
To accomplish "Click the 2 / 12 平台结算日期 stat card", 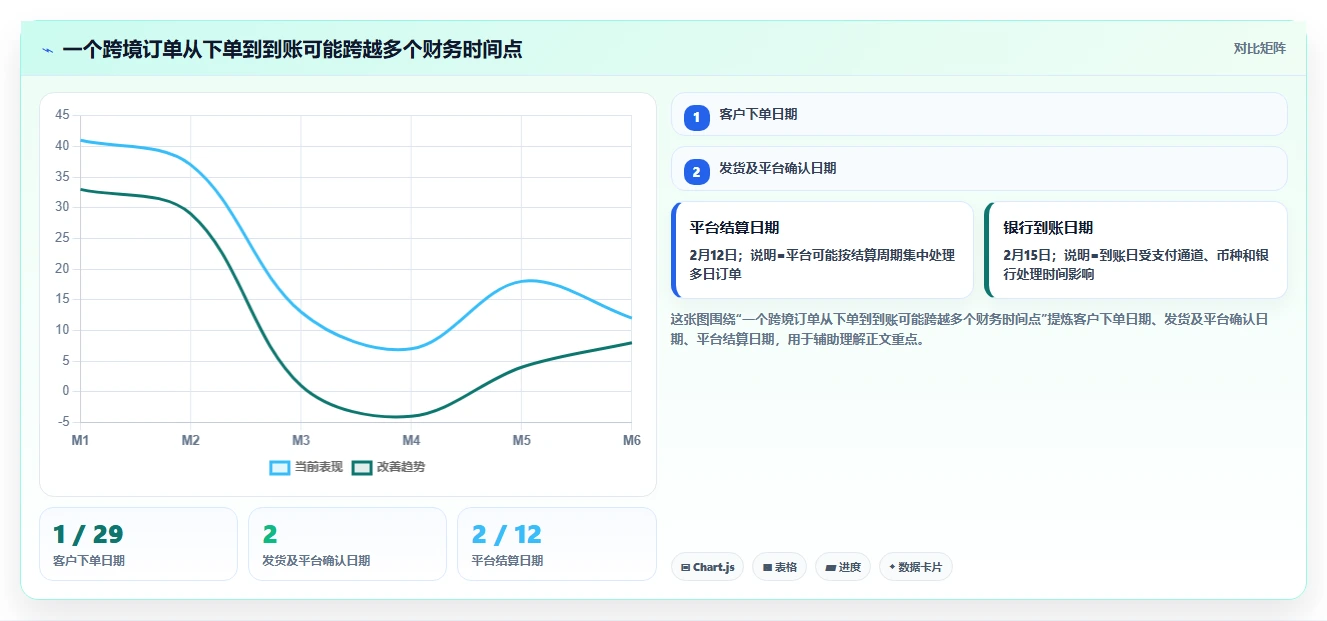I will [556, 544].
